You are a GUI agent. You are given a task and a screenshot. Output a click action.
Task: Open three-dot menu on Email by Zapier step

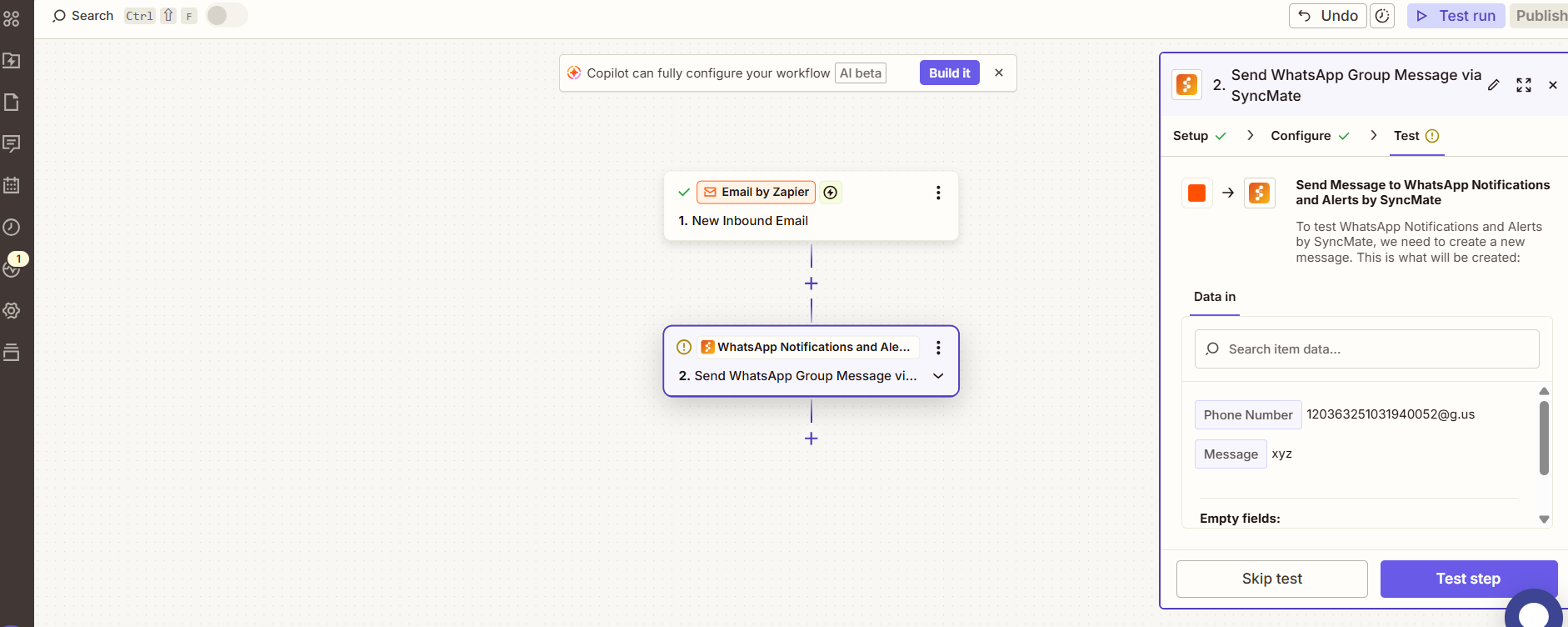[938, 193]
